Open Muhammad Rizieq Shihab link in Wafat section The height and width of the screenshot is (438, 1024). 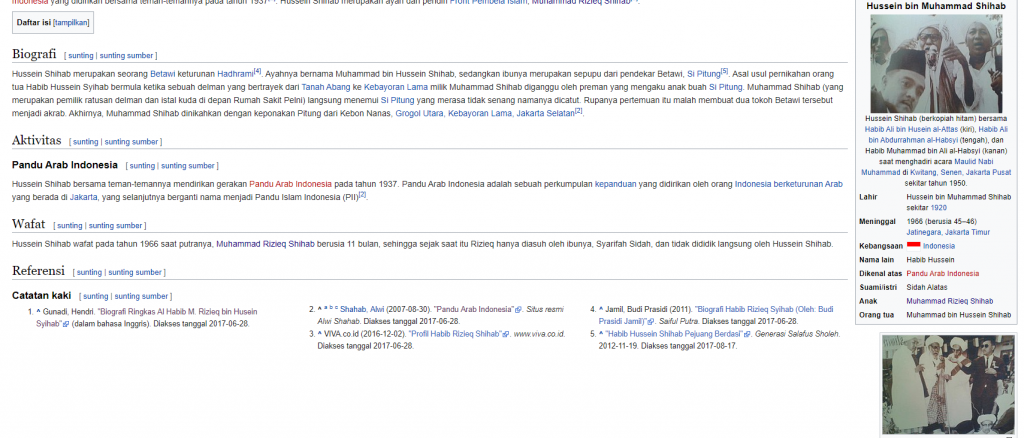click(265, 244)
